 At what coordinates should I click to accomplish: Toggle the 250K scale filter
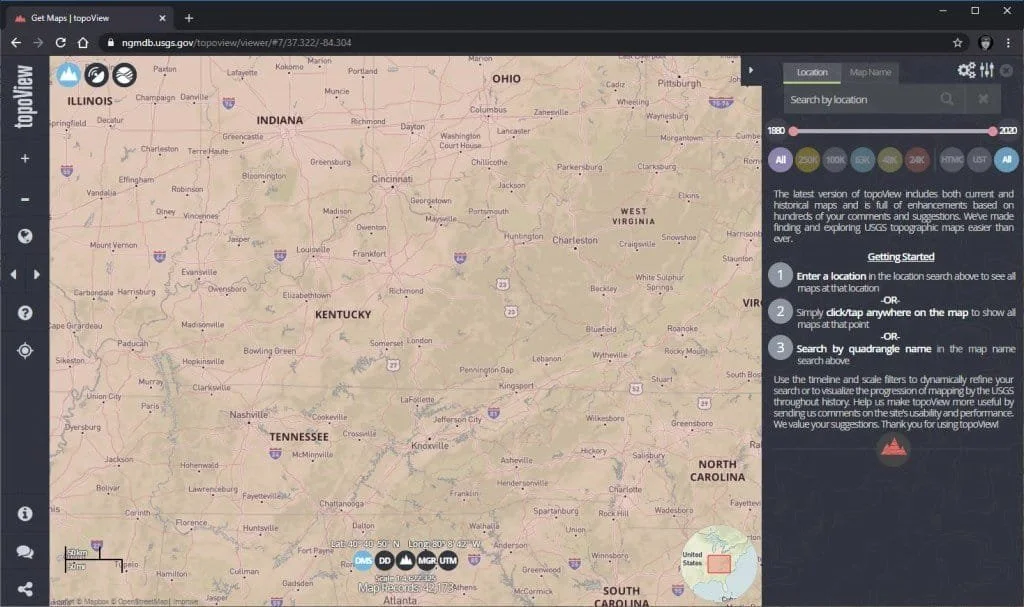click(x=808, y=160)
